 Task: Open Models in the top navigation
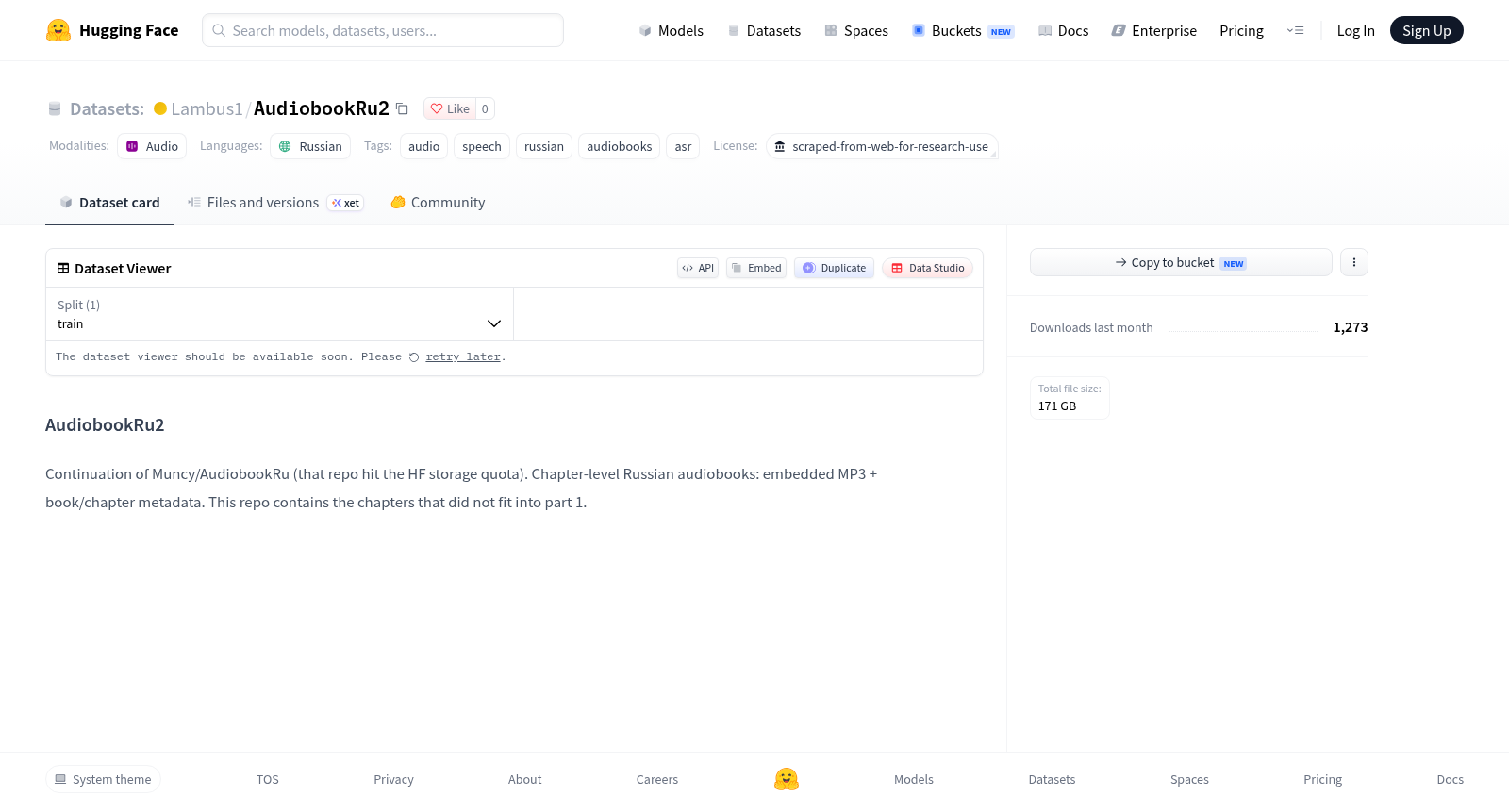(671, 30)
